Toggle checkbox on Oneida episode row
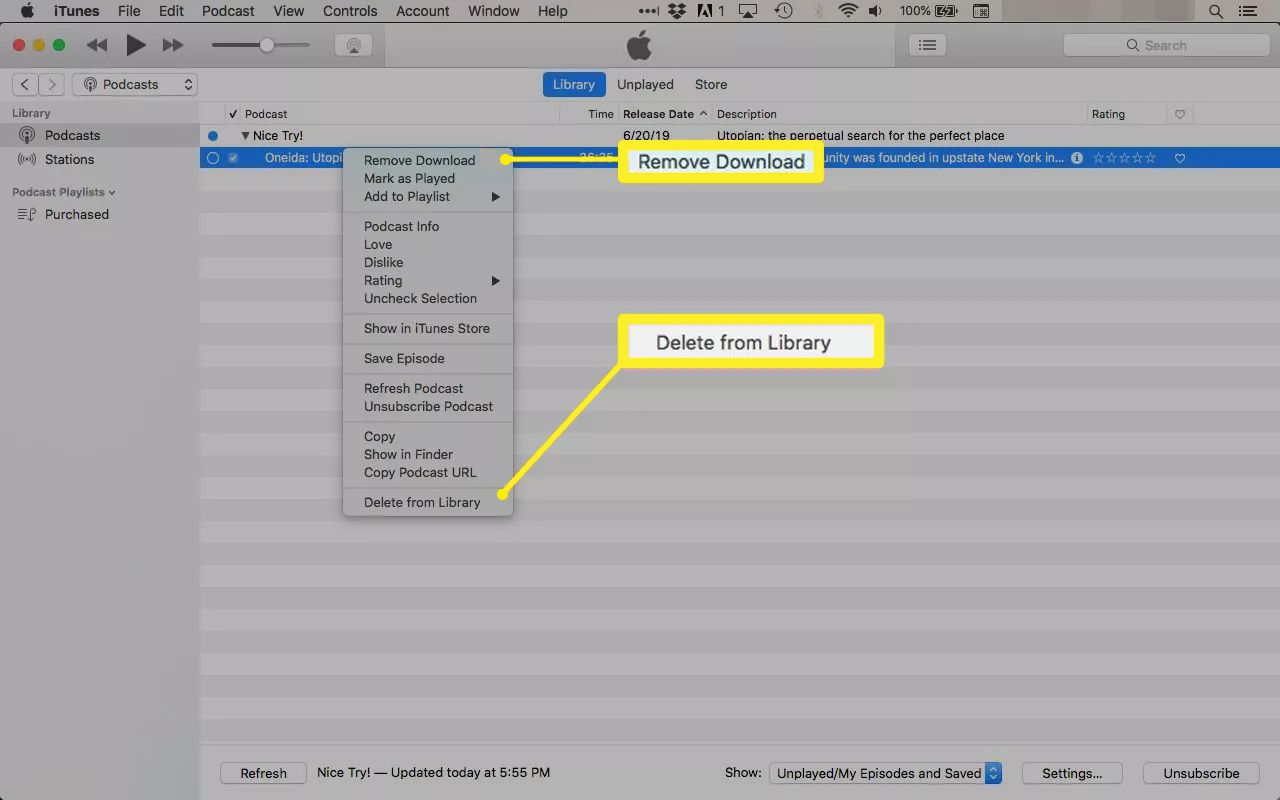The height and width of the screenshot is (800, 1280). click(233, 158)
